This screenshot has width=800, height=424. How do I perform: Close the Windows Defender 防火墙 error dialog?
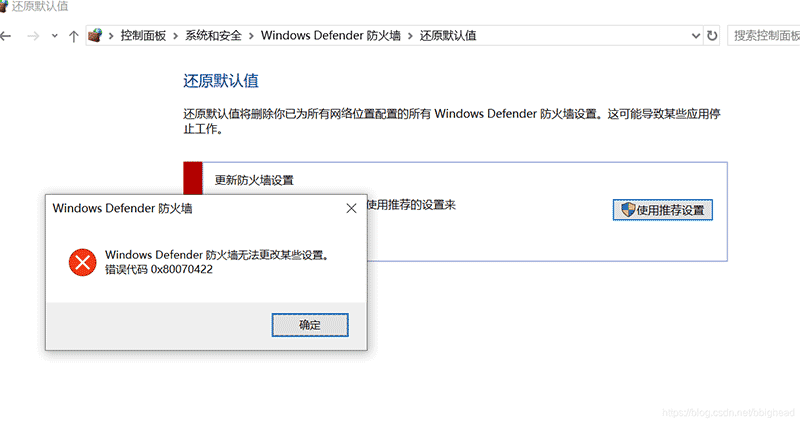[x=351, y=208]
